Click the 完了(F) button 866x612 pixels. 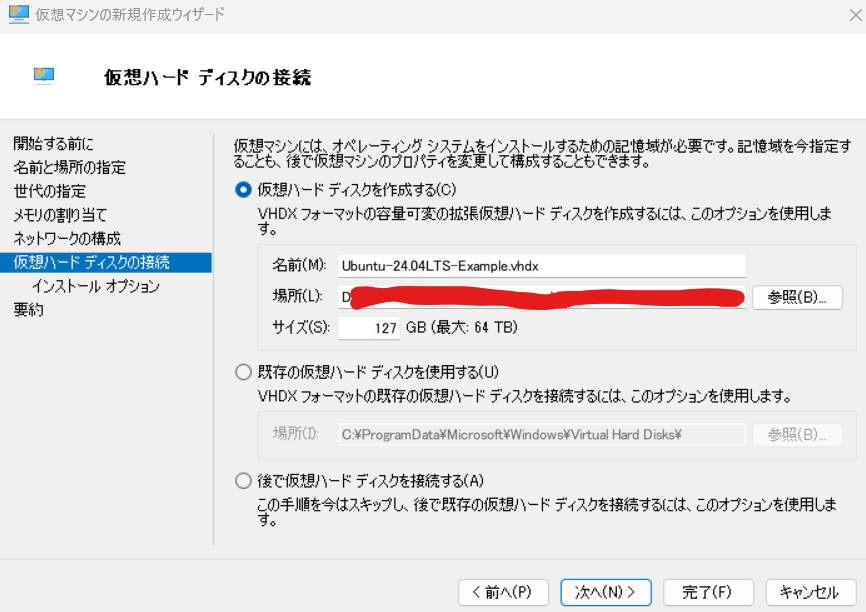[708, 593]
